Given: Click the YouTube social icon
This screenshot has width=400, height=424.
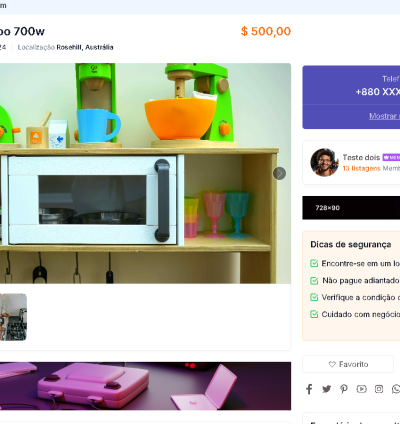Looking at the screenshot, I should (x=361, y=389).
